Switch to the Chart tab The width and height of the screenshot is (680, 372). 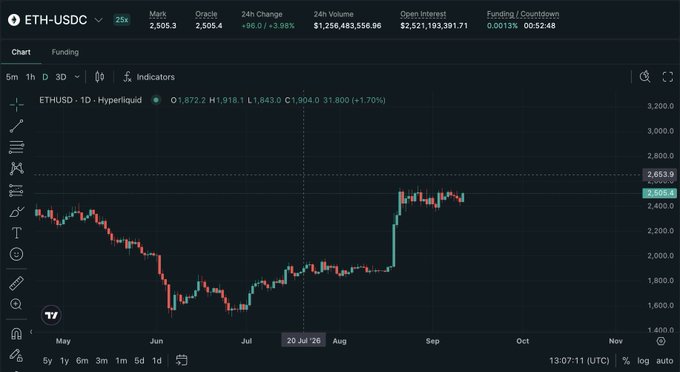(x=21, y=52)
